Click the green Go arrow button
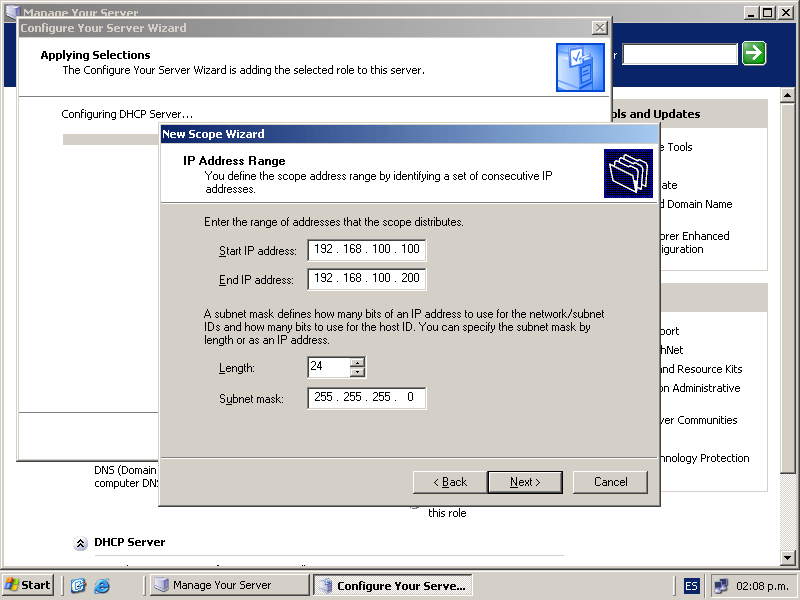This screenshot has height=600, width=800. (x=754, y=54)
